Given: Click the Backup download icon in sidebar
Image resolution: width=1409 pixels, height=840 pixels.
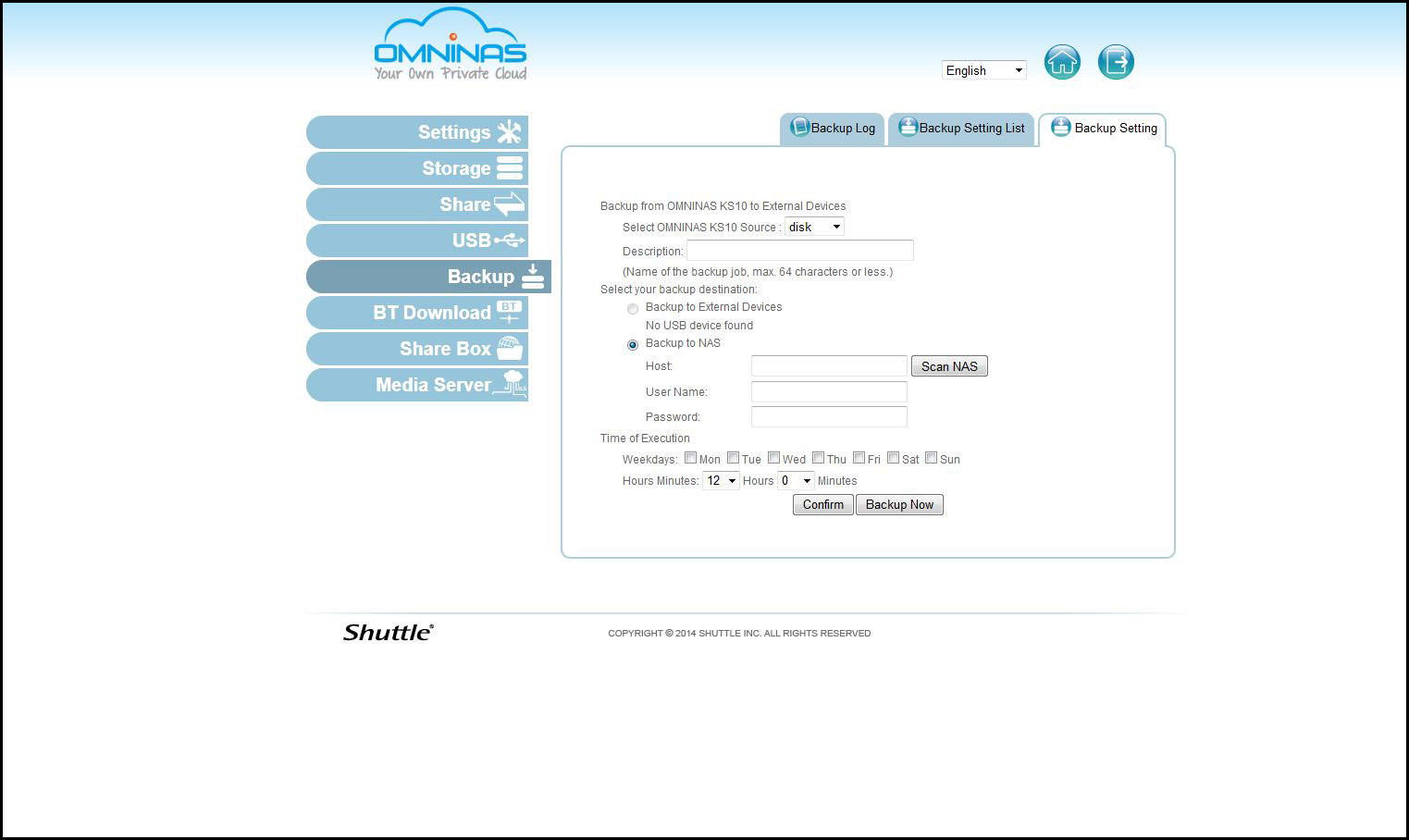Looking at the screenshot, I should point(533,277).
